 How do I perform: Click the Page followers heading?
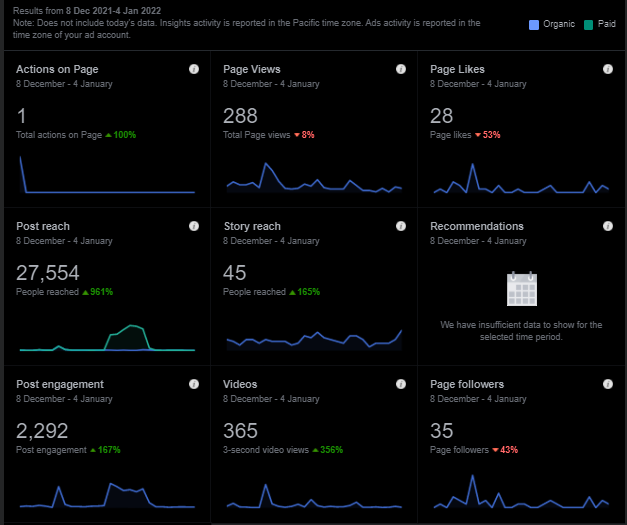[467, 384]
